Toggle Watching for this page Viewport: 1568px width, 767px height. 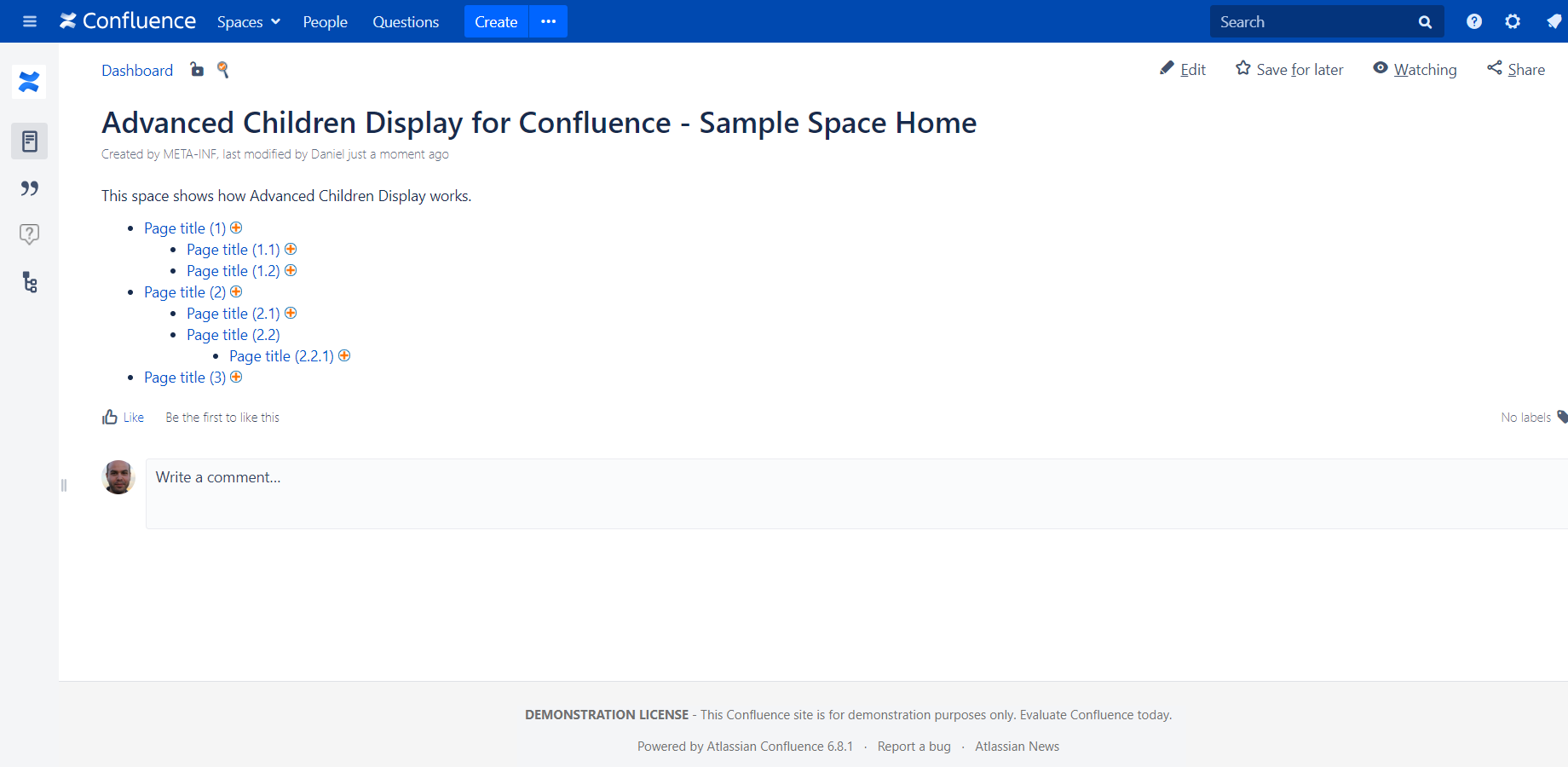1415,70
